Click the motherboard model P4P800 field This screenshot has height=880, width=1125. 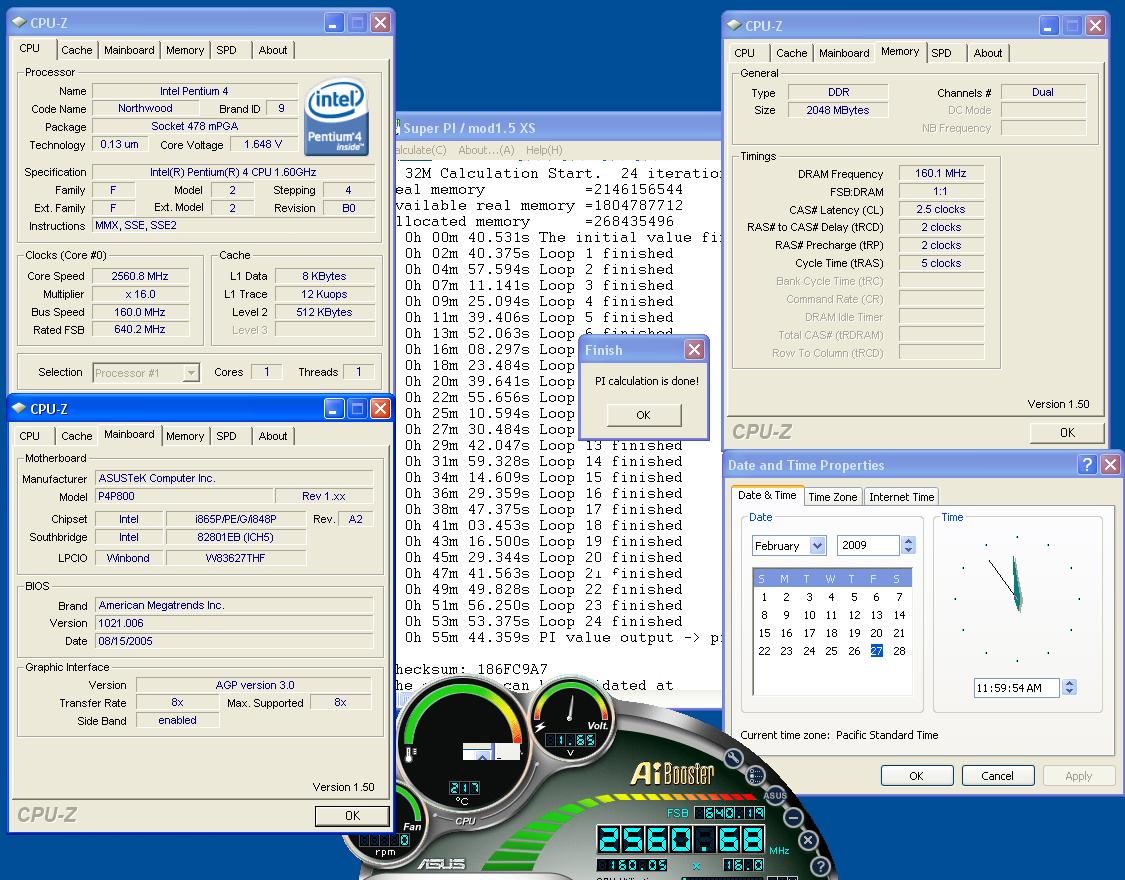pos(184,496)
